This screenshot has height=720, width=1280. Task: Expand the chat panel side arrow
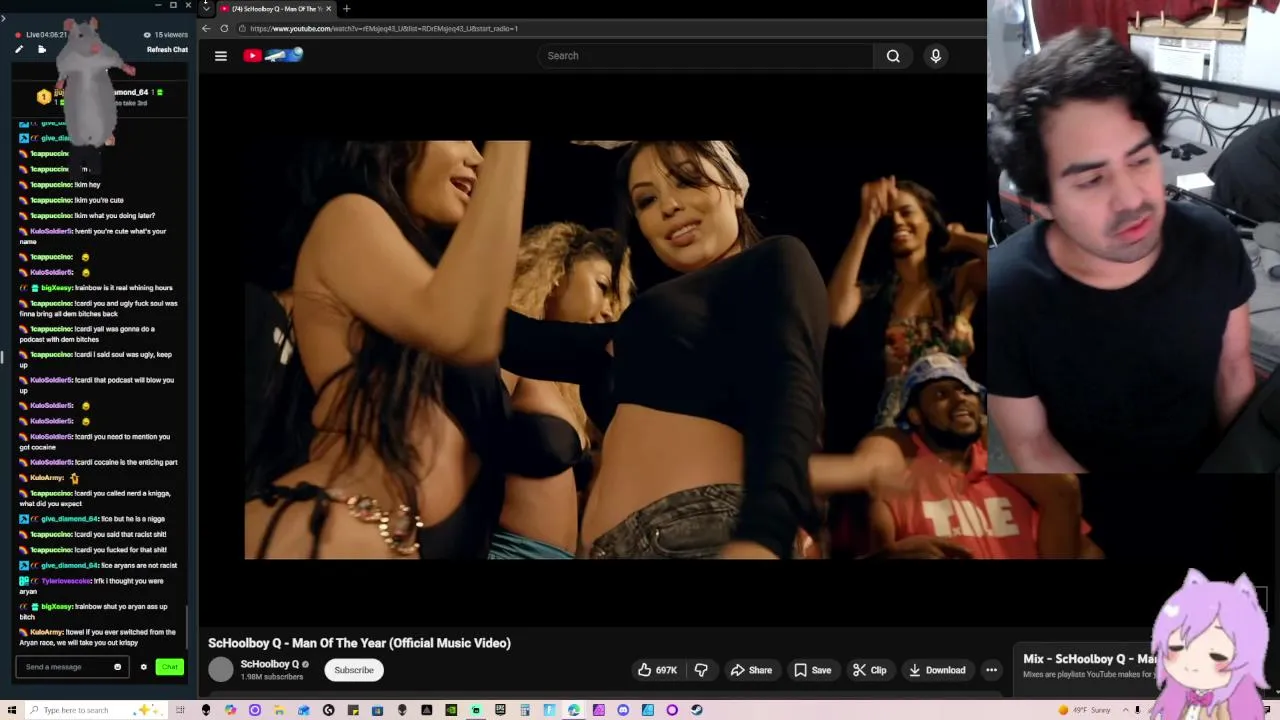(x=3, y=18)
